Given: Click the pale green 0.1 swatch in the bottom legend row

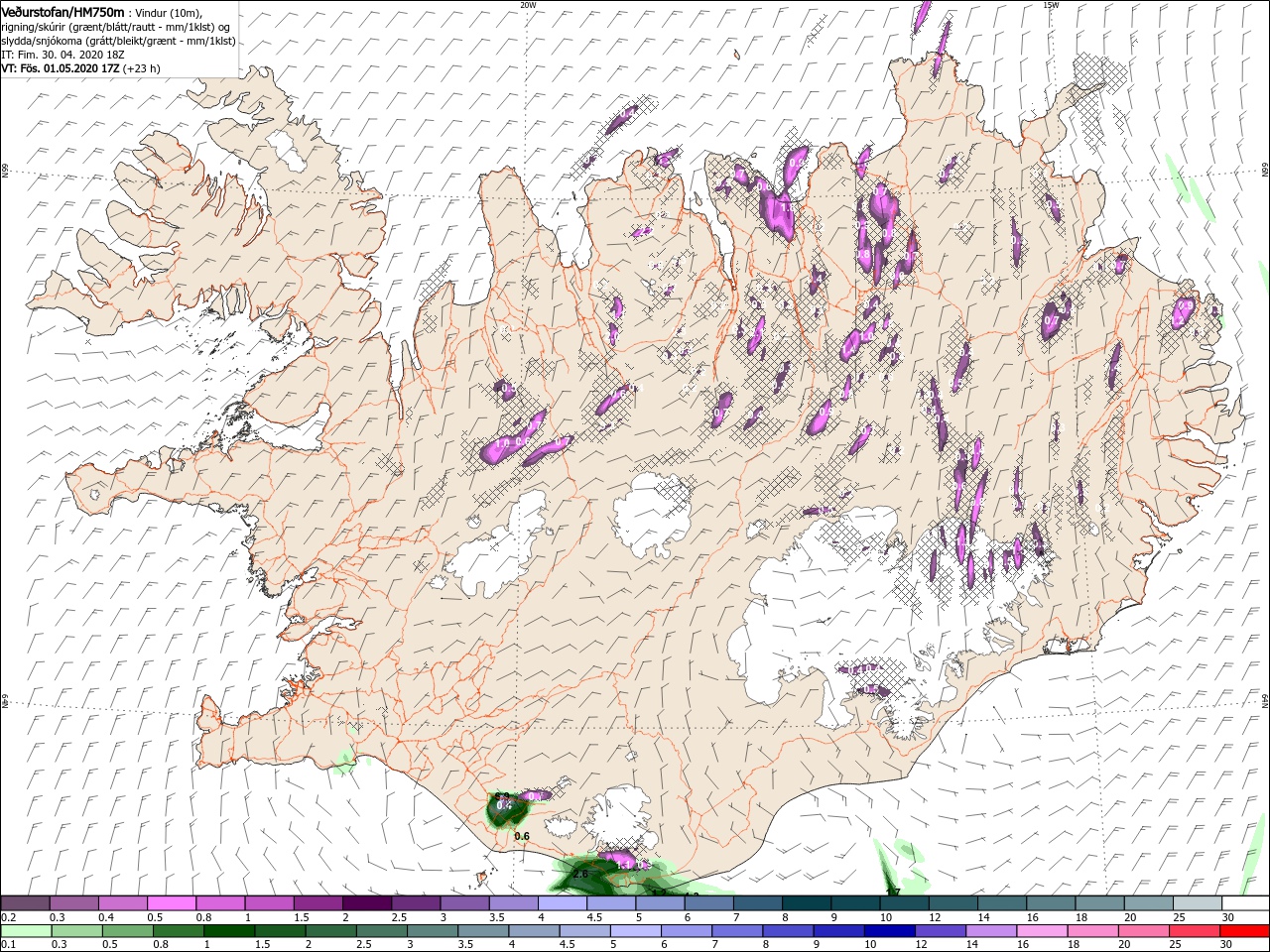Looking at the screenshot, I should (25, 931).
